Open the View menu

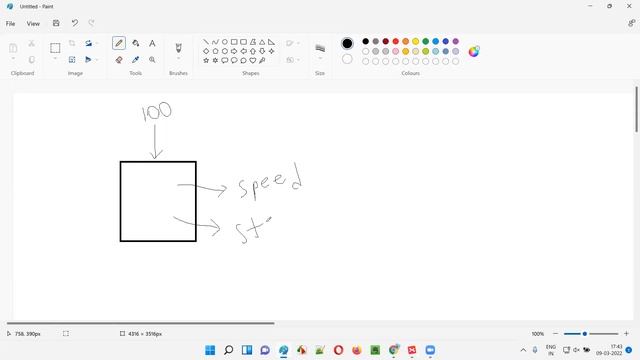pyautogui.click(x=33, y=24)
